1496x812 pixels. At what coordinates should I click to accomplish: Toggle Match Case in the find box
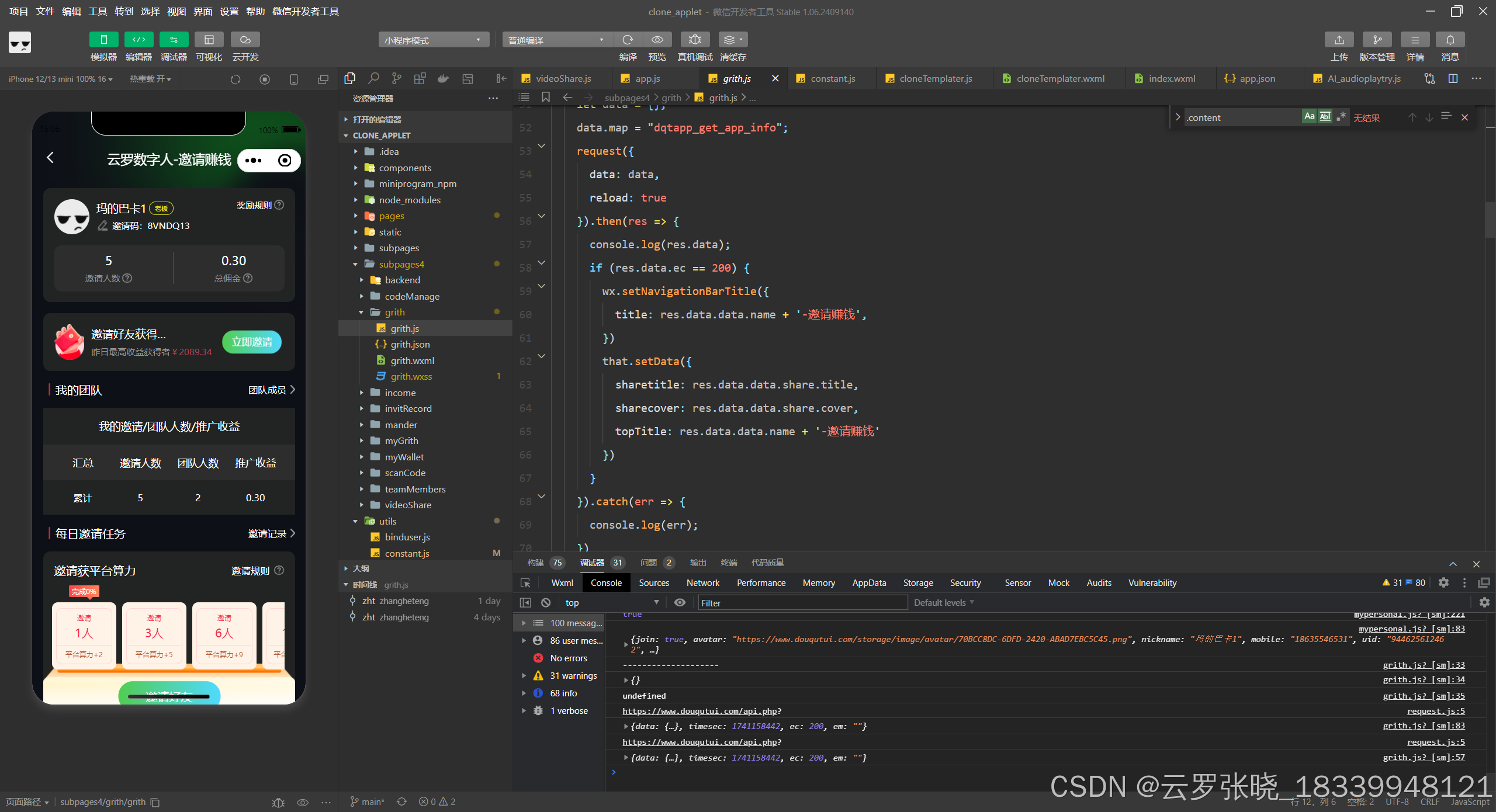pos(1309,117)
